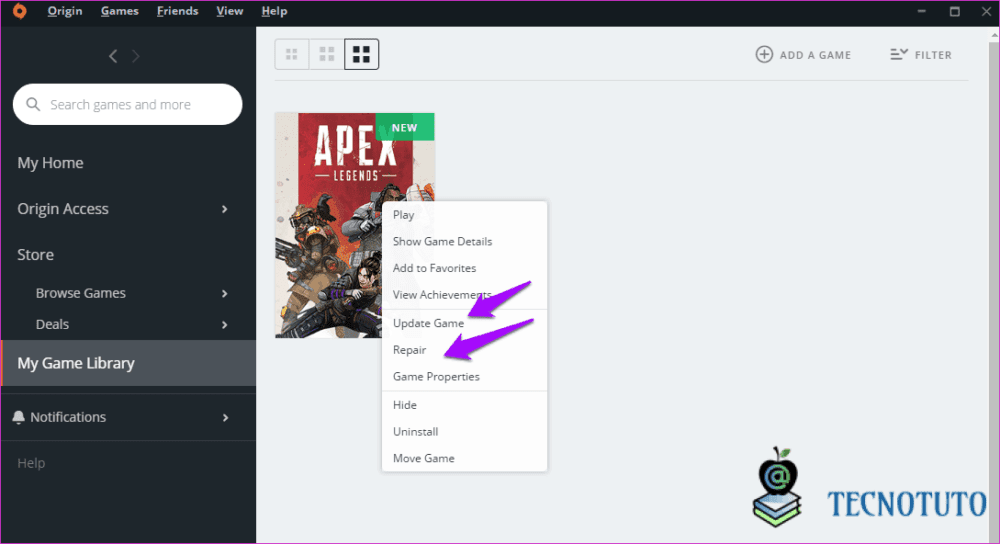Open the View menu
Screen dimensions: 1000x544
click(x=230, y=11)
